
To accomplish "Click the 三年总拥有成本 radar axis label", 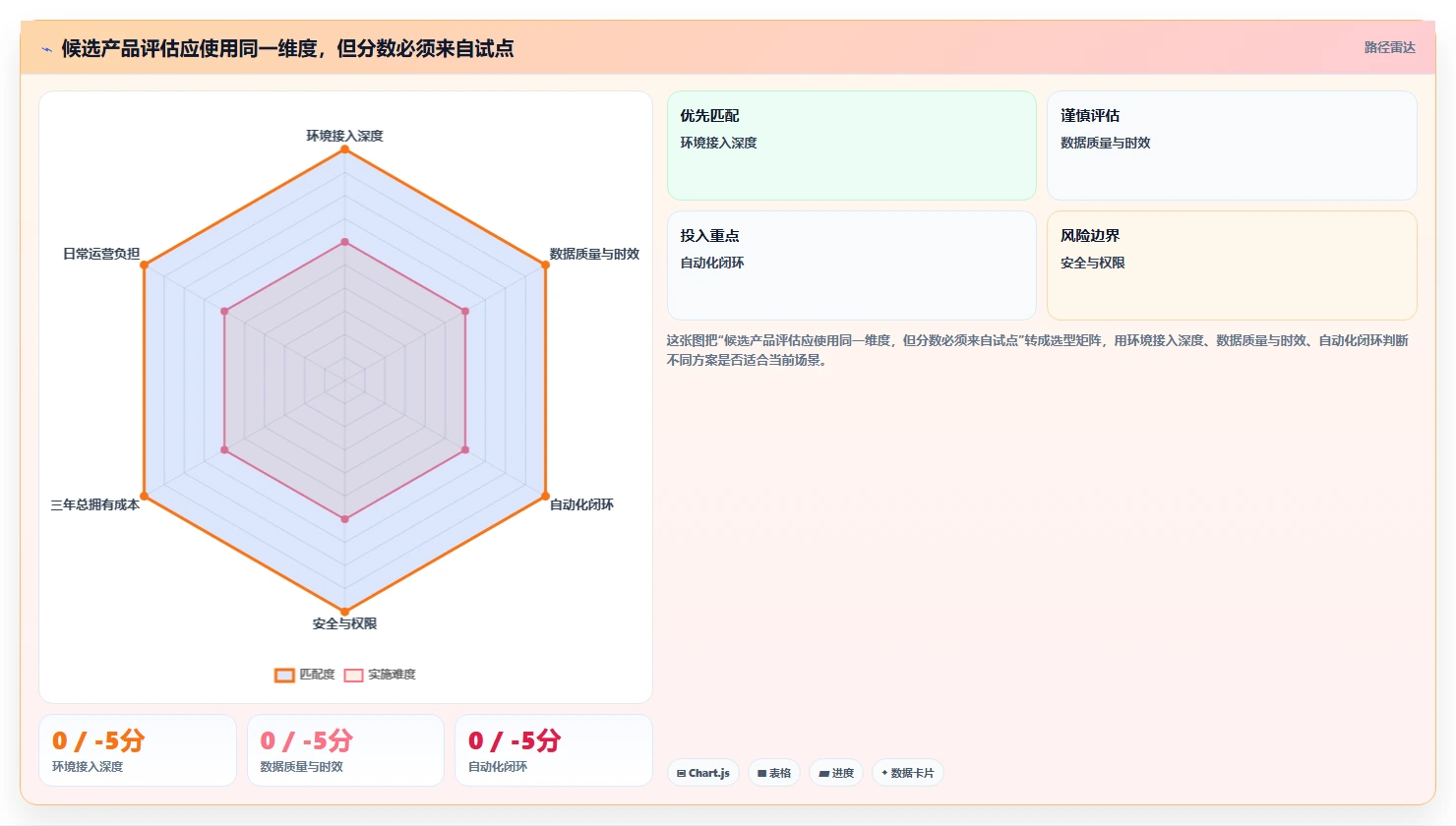I will coord(95,504).
